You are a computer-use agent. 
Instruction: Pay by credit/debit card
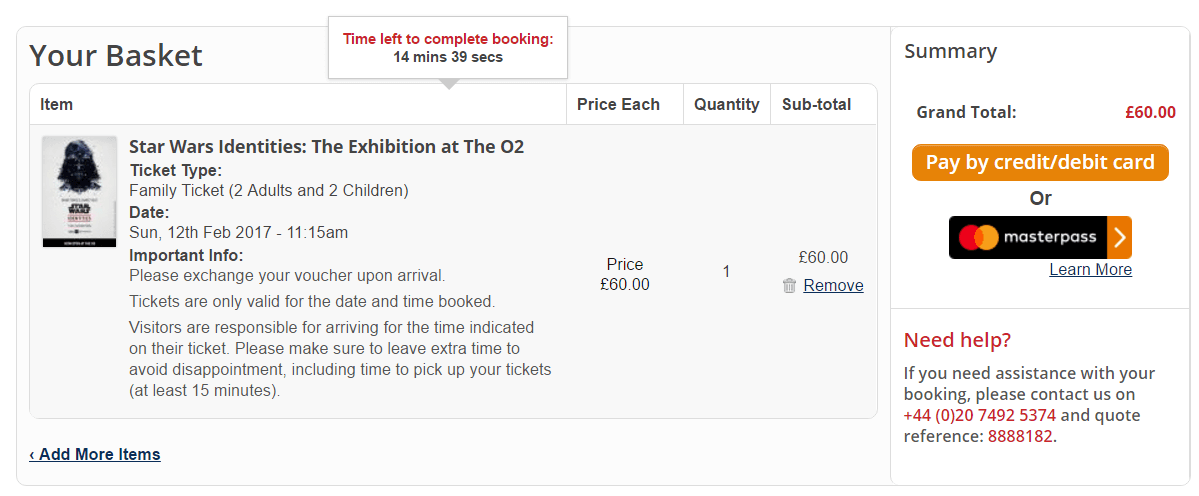click(x=1040, y=163)
